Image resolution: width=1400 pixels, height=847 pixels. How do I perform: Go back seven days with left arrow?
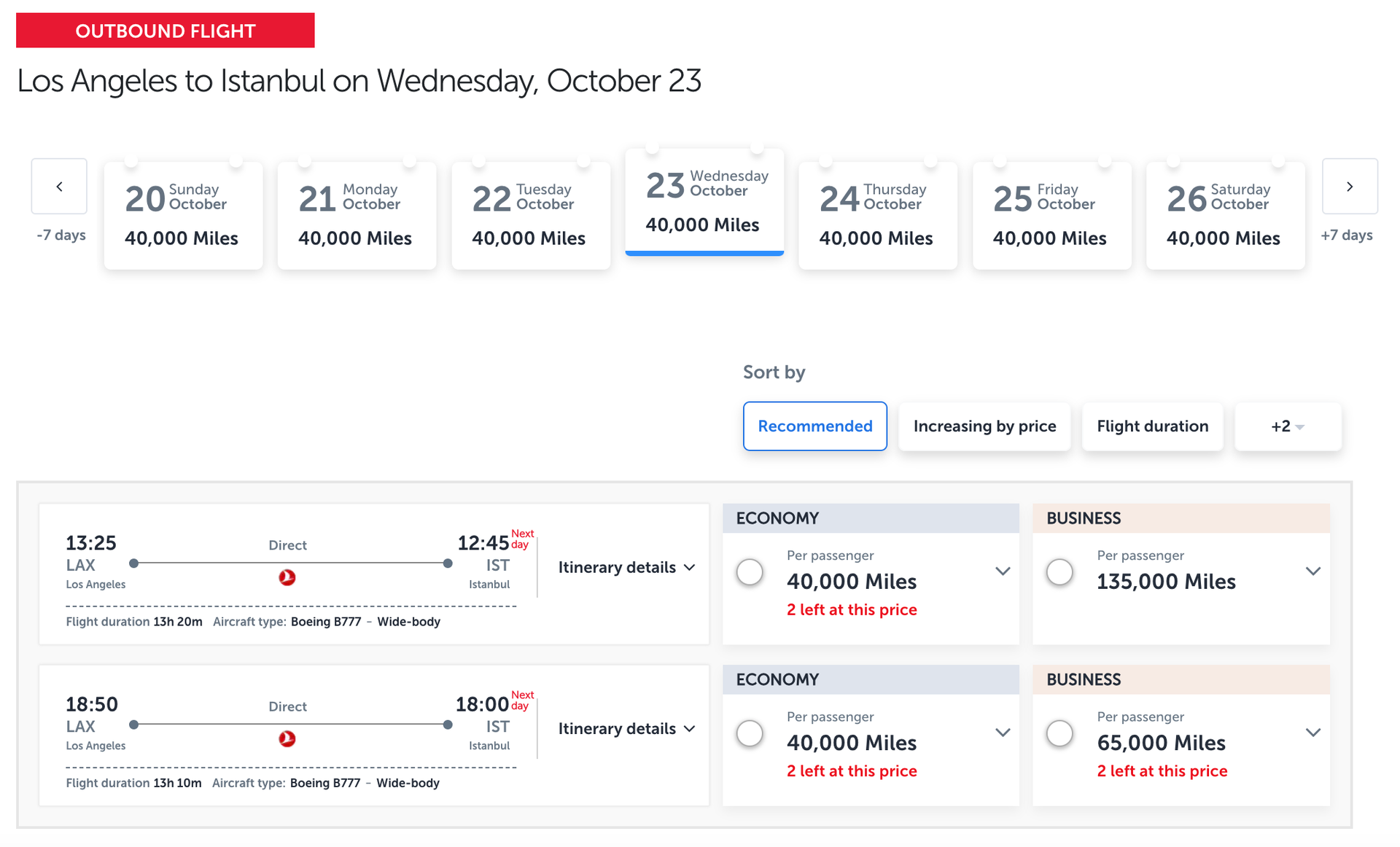point(58,186)
